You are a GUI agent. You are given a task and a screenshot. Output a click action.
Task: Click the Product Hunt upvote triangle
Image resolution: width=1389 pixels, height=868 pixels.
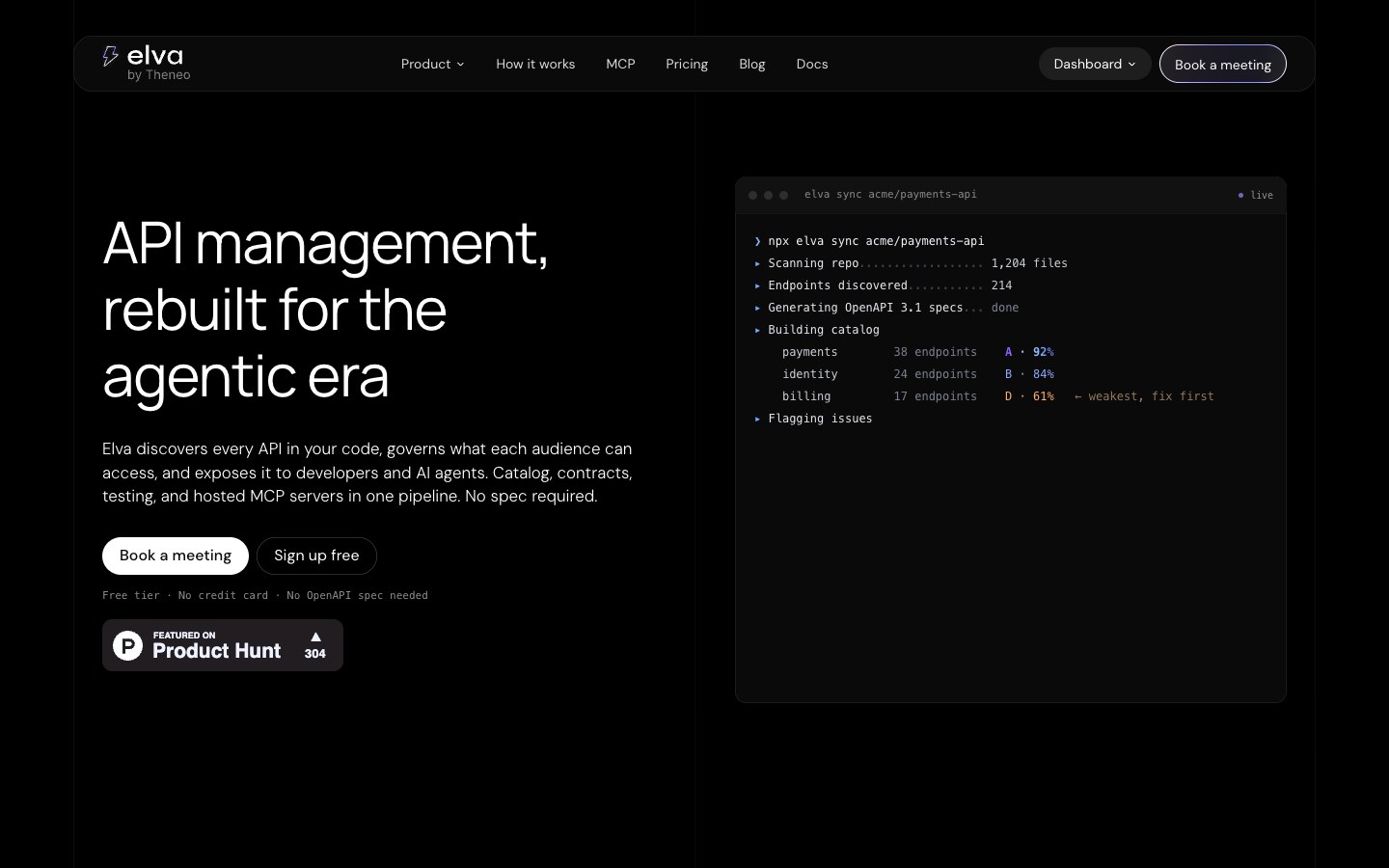click(x=315, y=637)
